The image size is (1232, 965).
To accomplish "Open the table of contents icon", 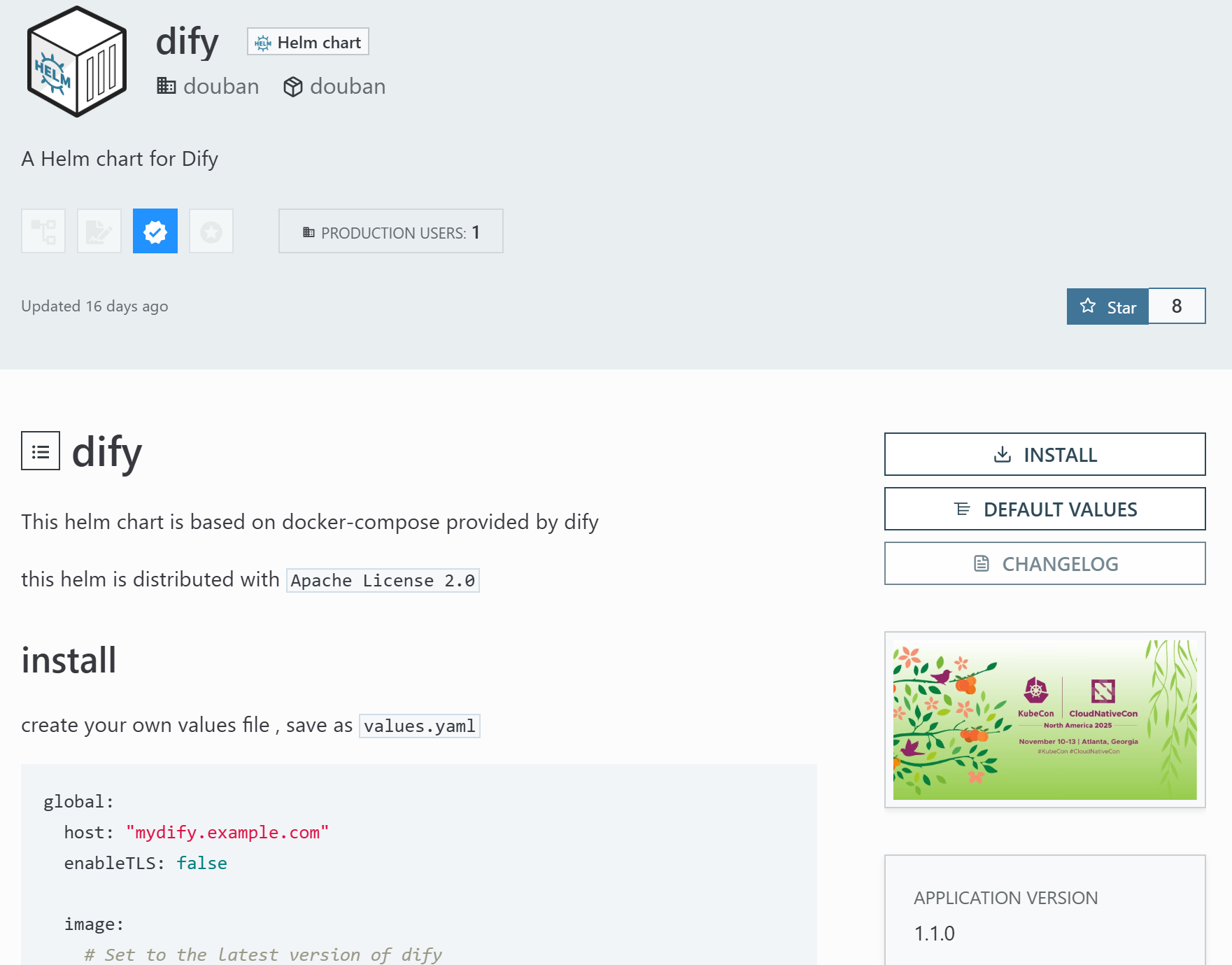I will pyautogui.click(x=41, y=451).
